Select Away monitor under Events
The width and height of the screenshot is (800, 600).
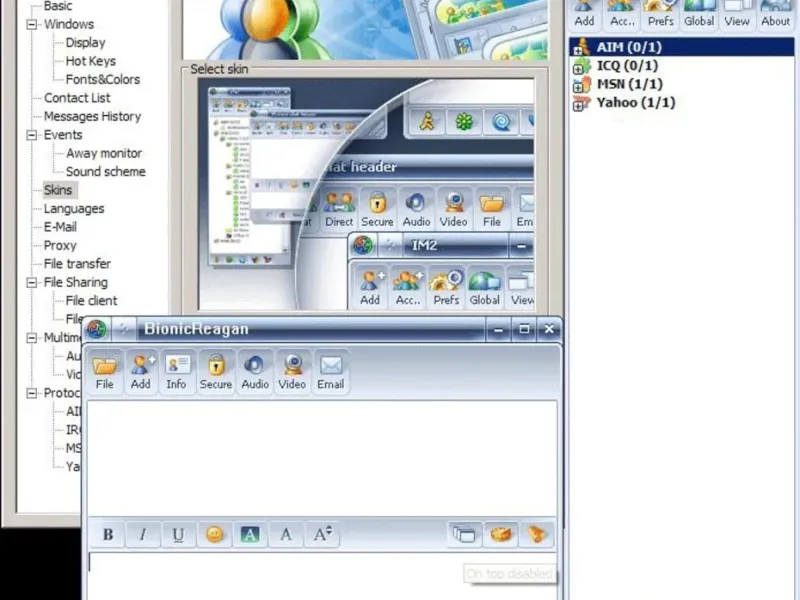(104, 153)
